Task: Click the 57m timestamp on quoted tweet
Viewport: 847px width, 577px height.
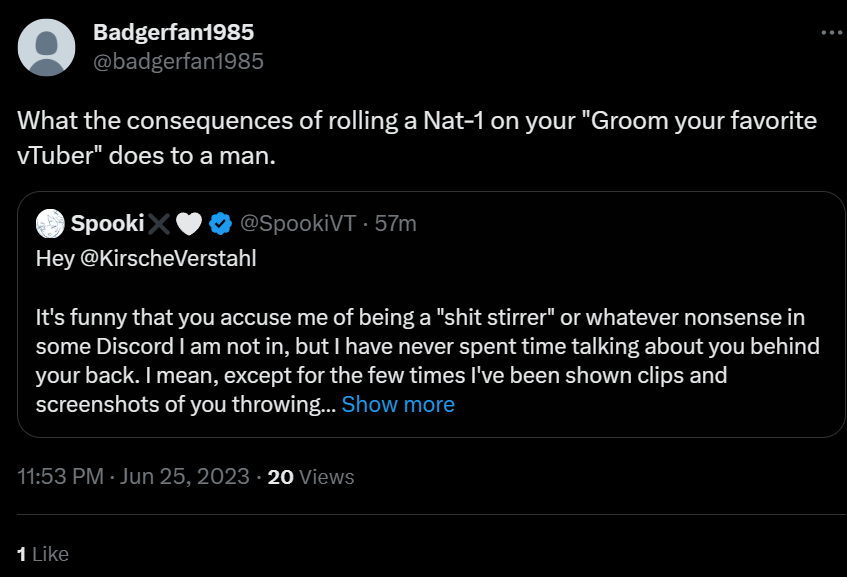Action: 395,223
